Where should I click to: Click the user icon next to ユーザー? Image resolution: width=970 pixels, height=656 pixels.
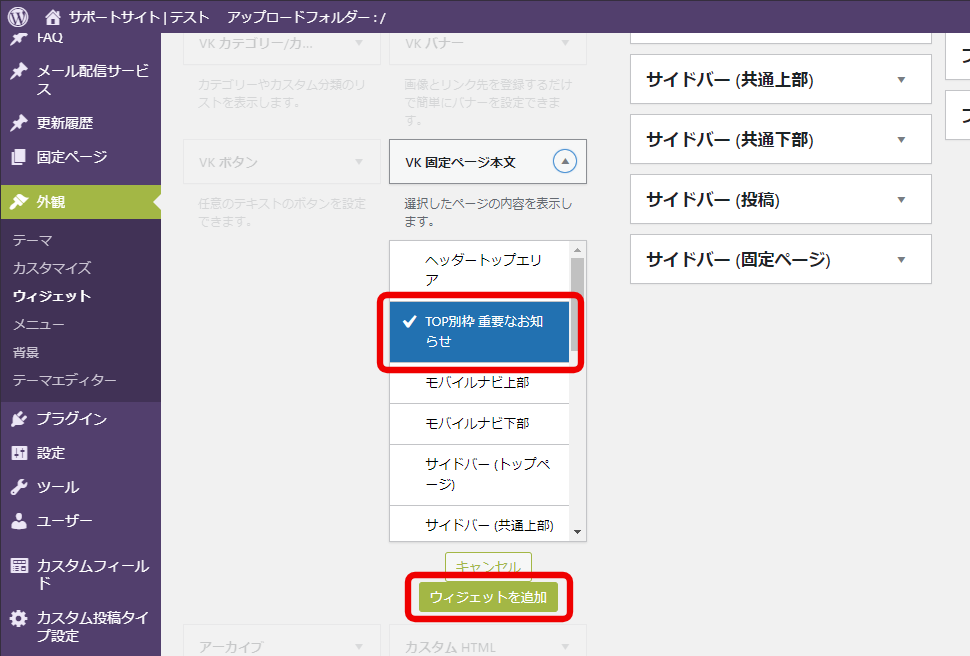[19, 521]
